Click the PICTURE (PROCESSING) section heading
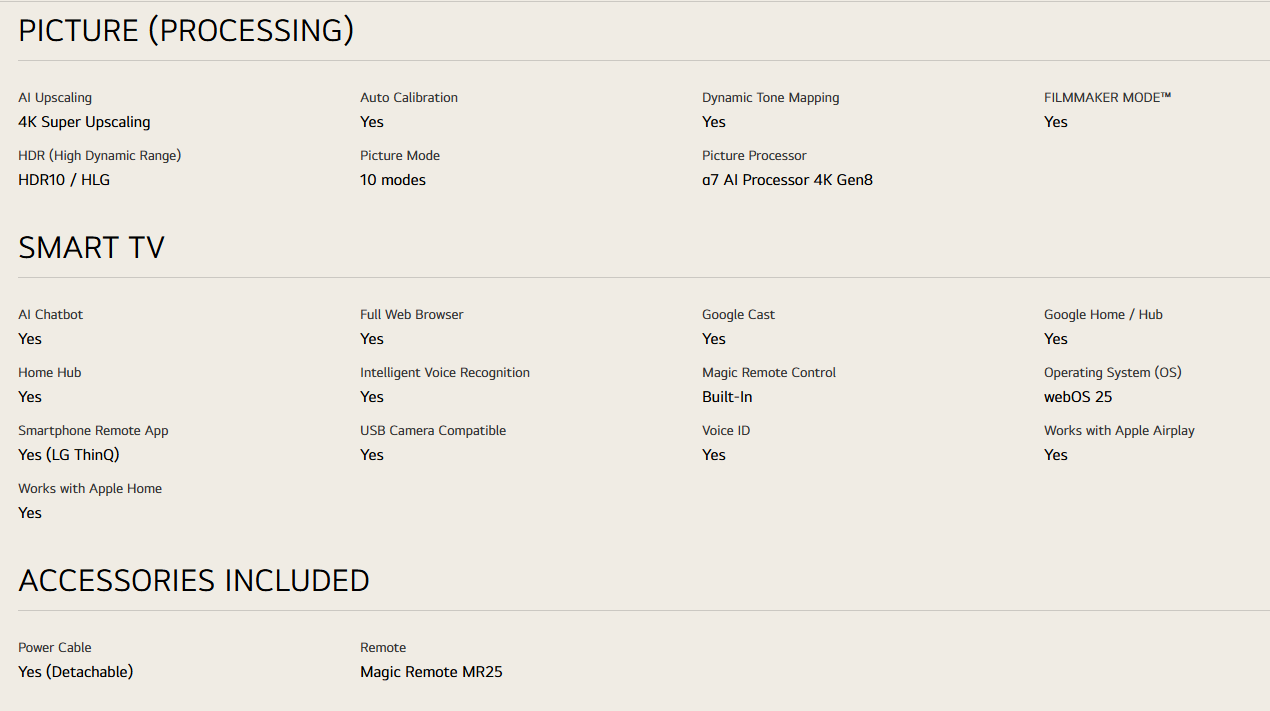 pos(186,31)
